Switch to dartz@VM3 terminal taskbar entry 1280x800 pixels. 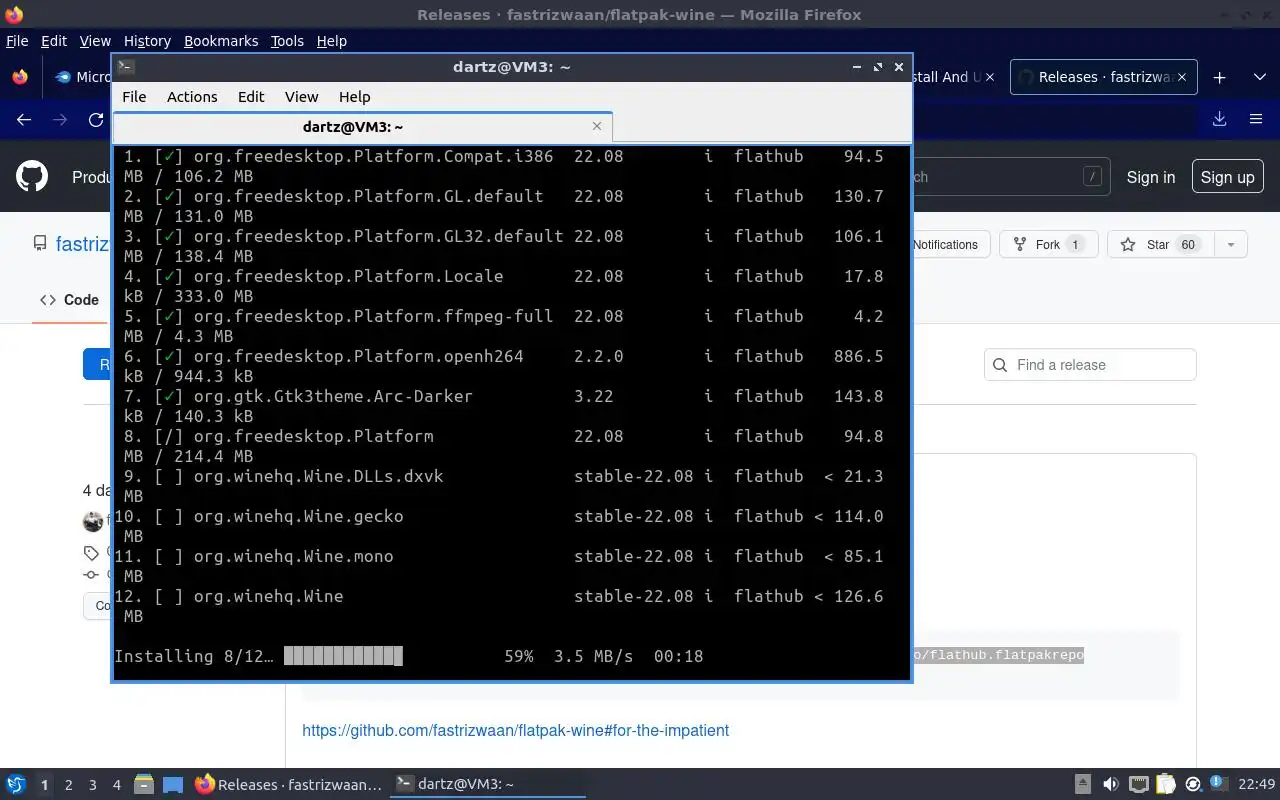click(x=486, y=784)
